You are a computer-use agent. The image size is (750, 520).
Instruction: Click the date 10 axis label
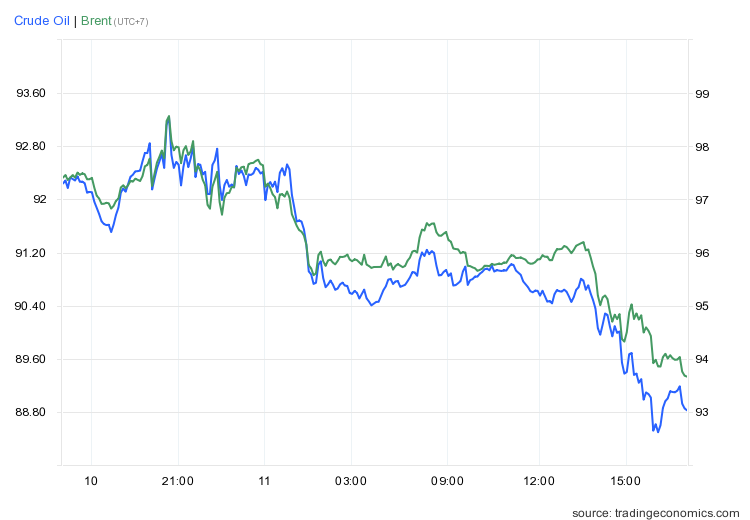pos(91,482)
